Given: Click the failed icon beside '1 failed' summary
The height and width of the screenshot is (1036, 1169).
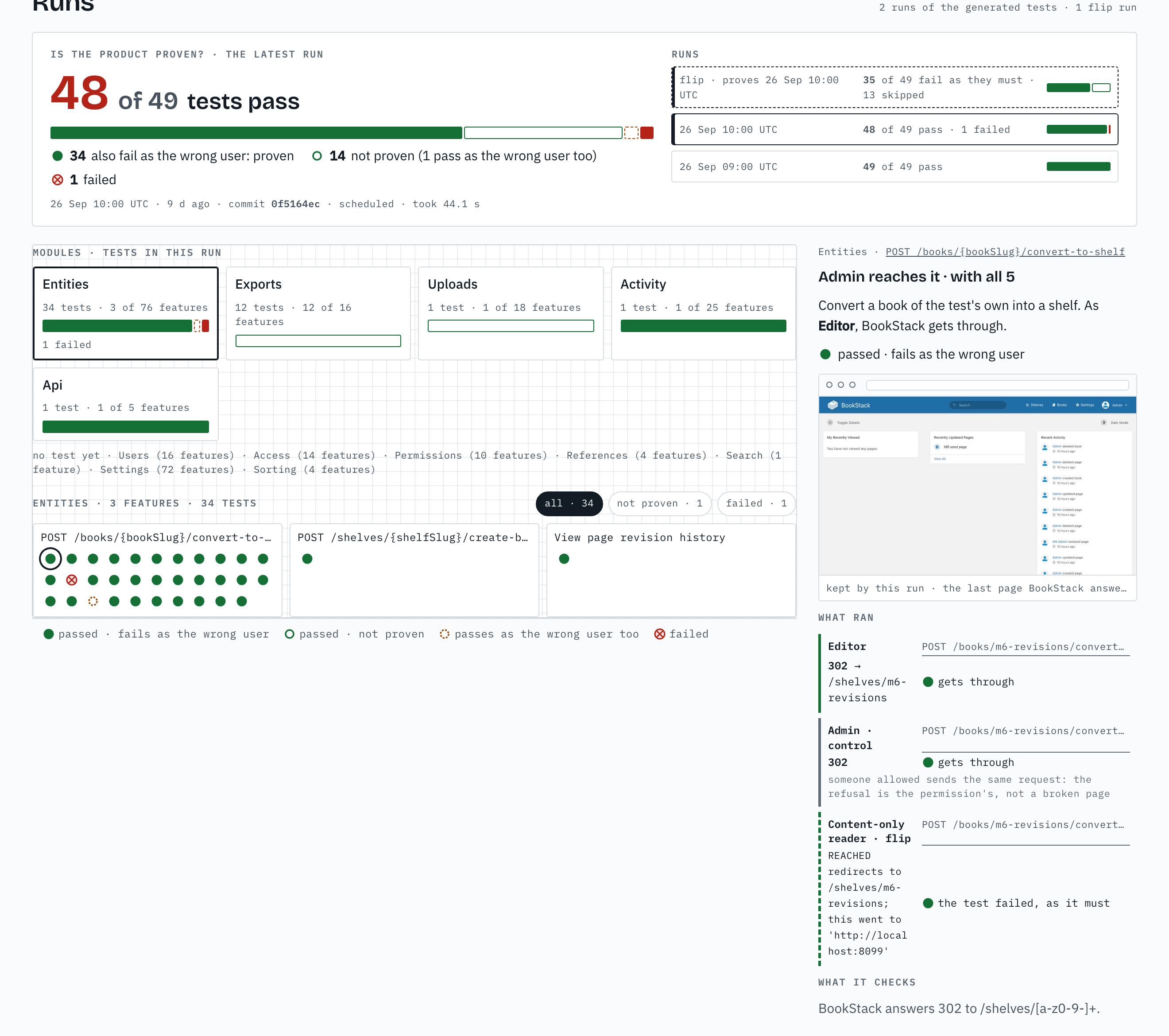Looking at the screenshot, I should pyautogui.click(x=58, y=180).
